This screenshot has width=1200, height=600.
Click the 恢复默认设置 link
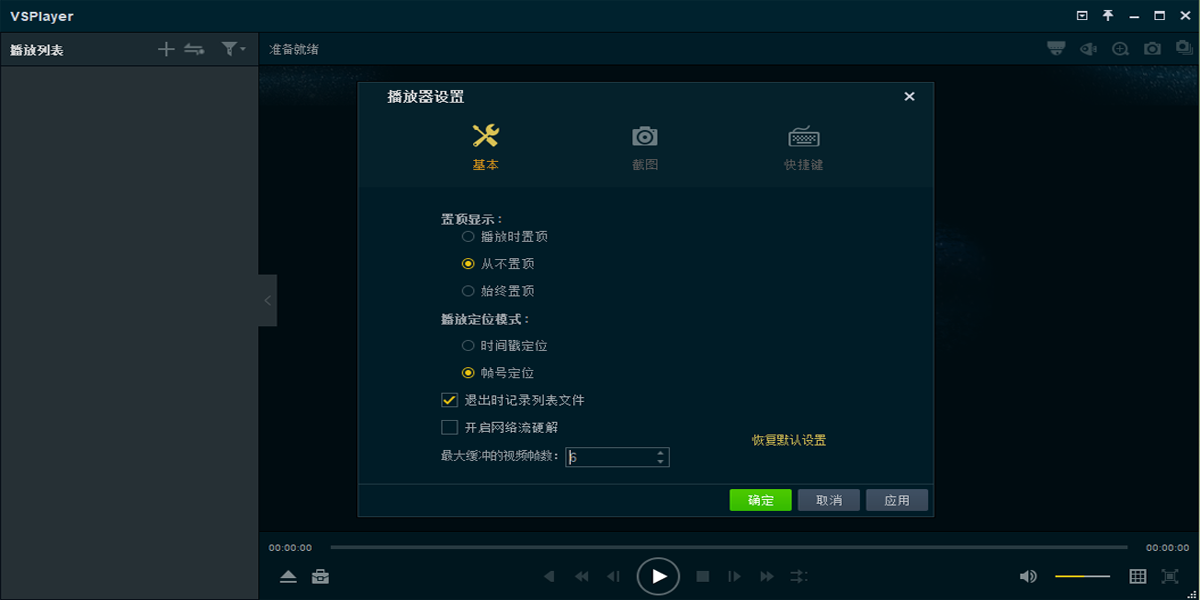(x=789, y=440)
